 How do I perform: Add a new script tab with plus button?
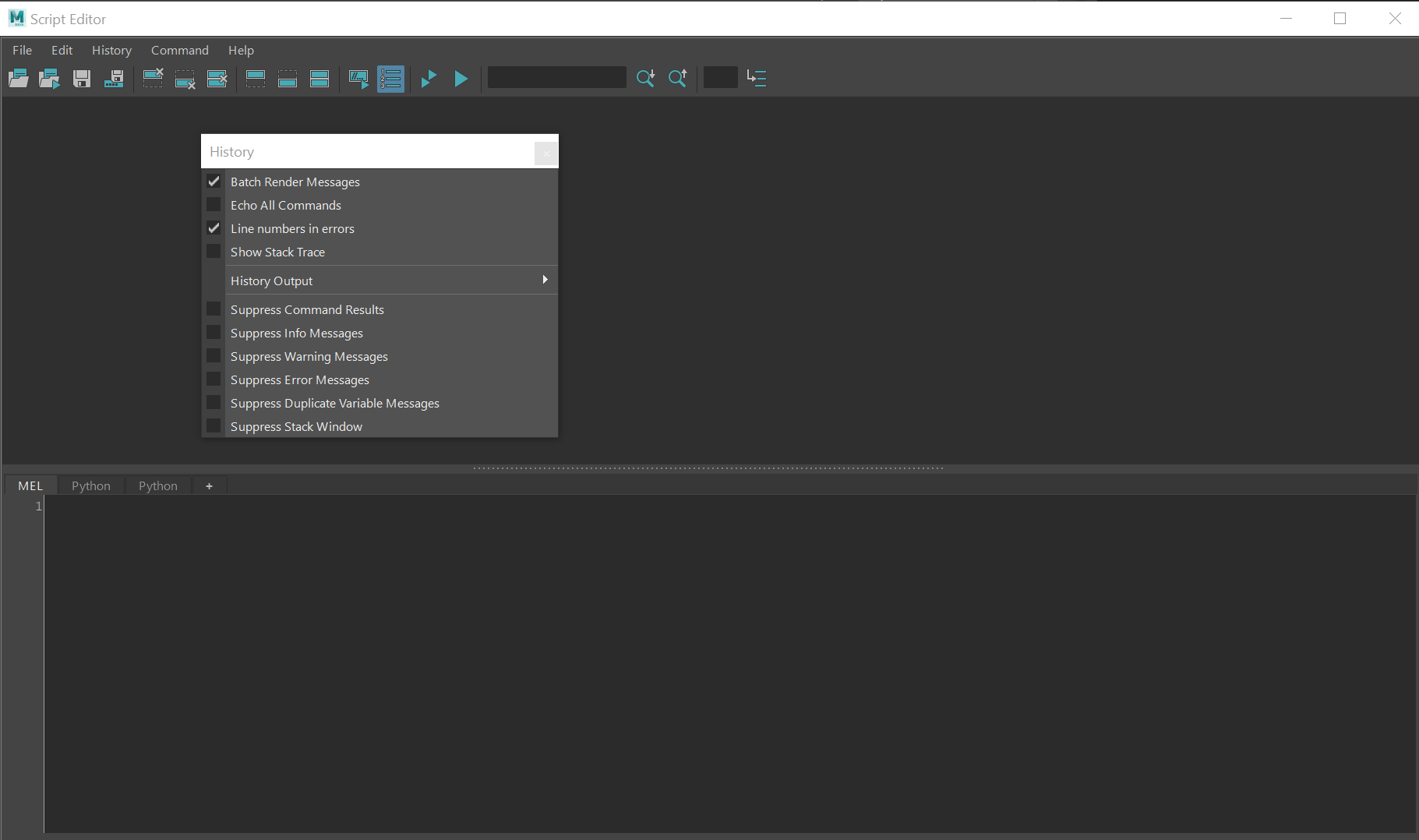point(209,485)
